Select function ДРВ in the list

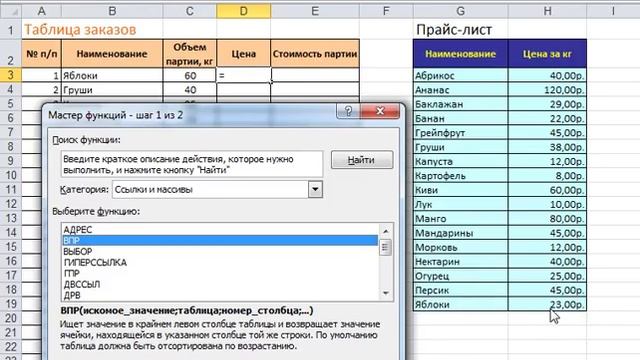click(220, 295)
